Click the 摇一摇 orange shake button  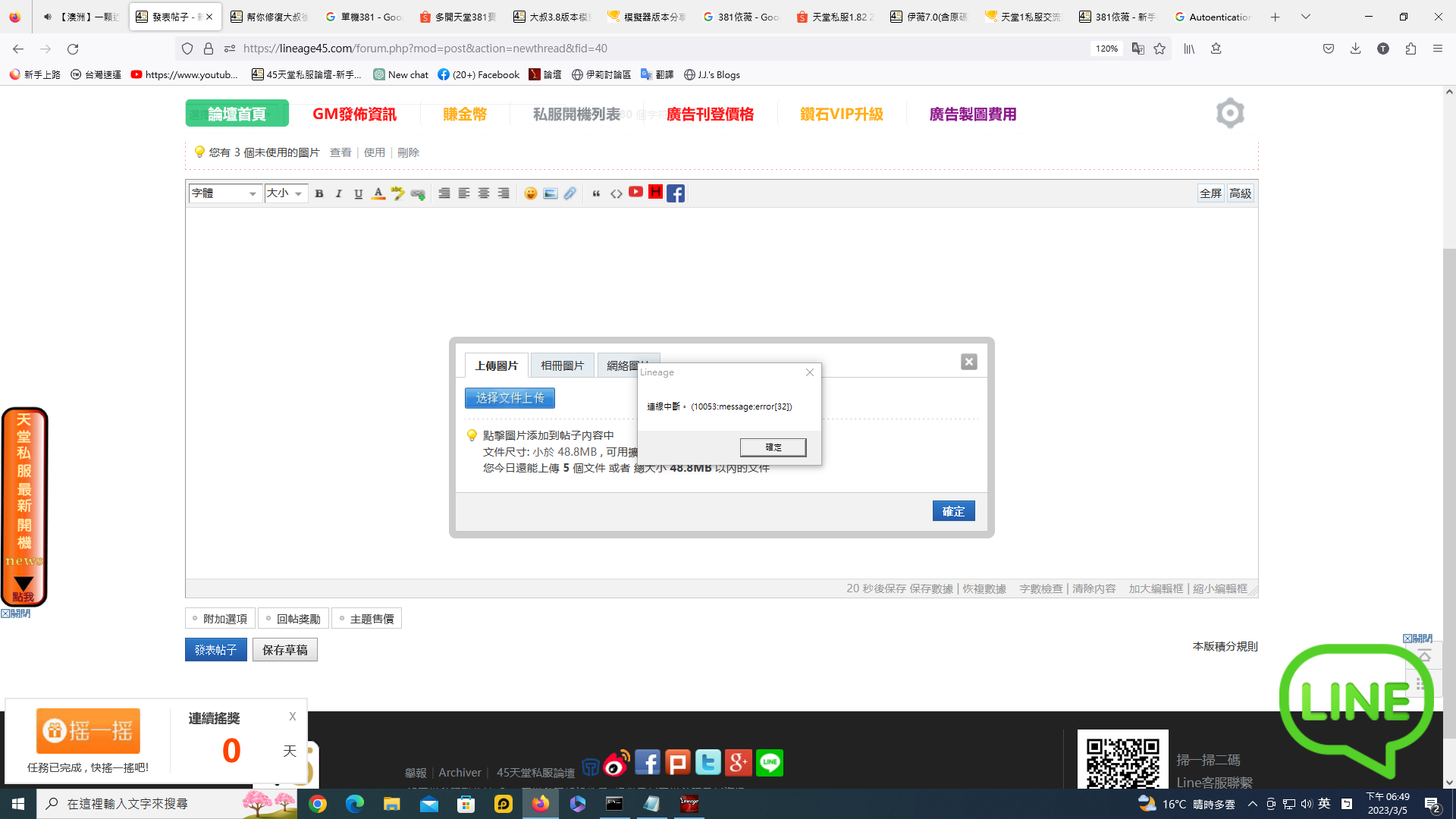click(88, 731)
